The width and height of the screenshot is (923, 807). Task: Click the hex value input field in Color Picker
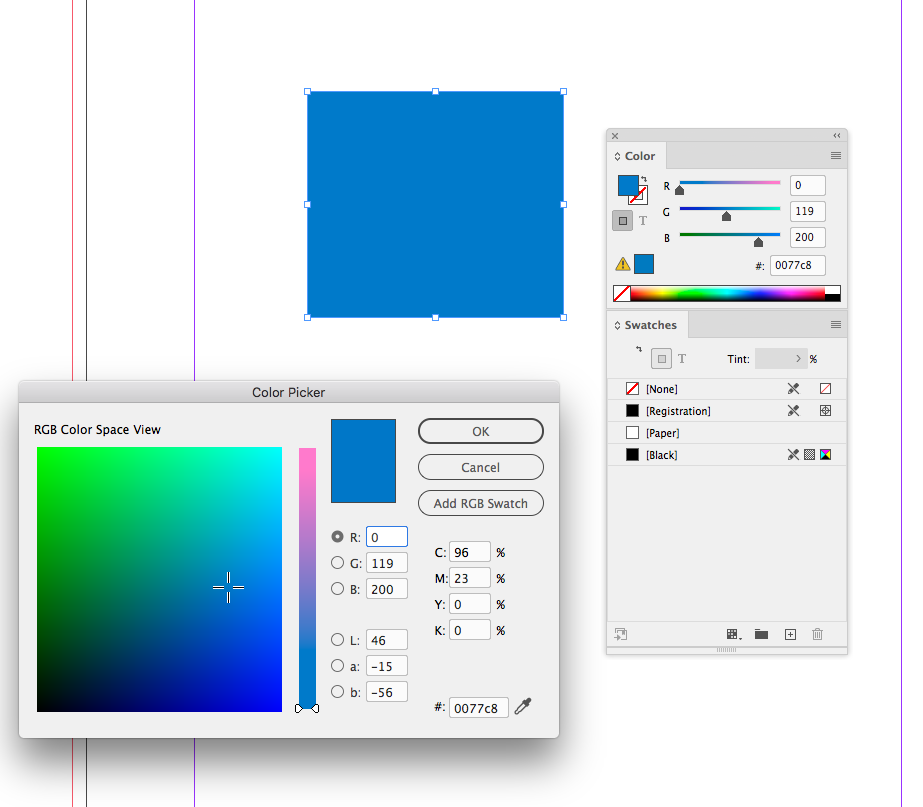[x=477, y=706]
